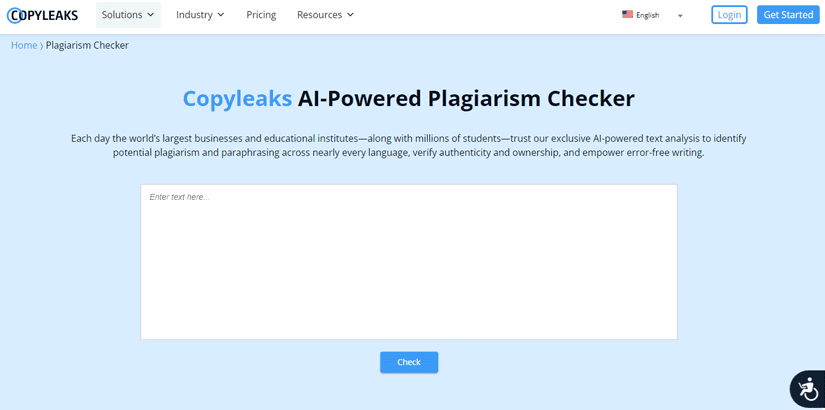This screenshot has width=825, height=410.
Task: Navigate to Home via breadcrumb
Action: point(24,45)
